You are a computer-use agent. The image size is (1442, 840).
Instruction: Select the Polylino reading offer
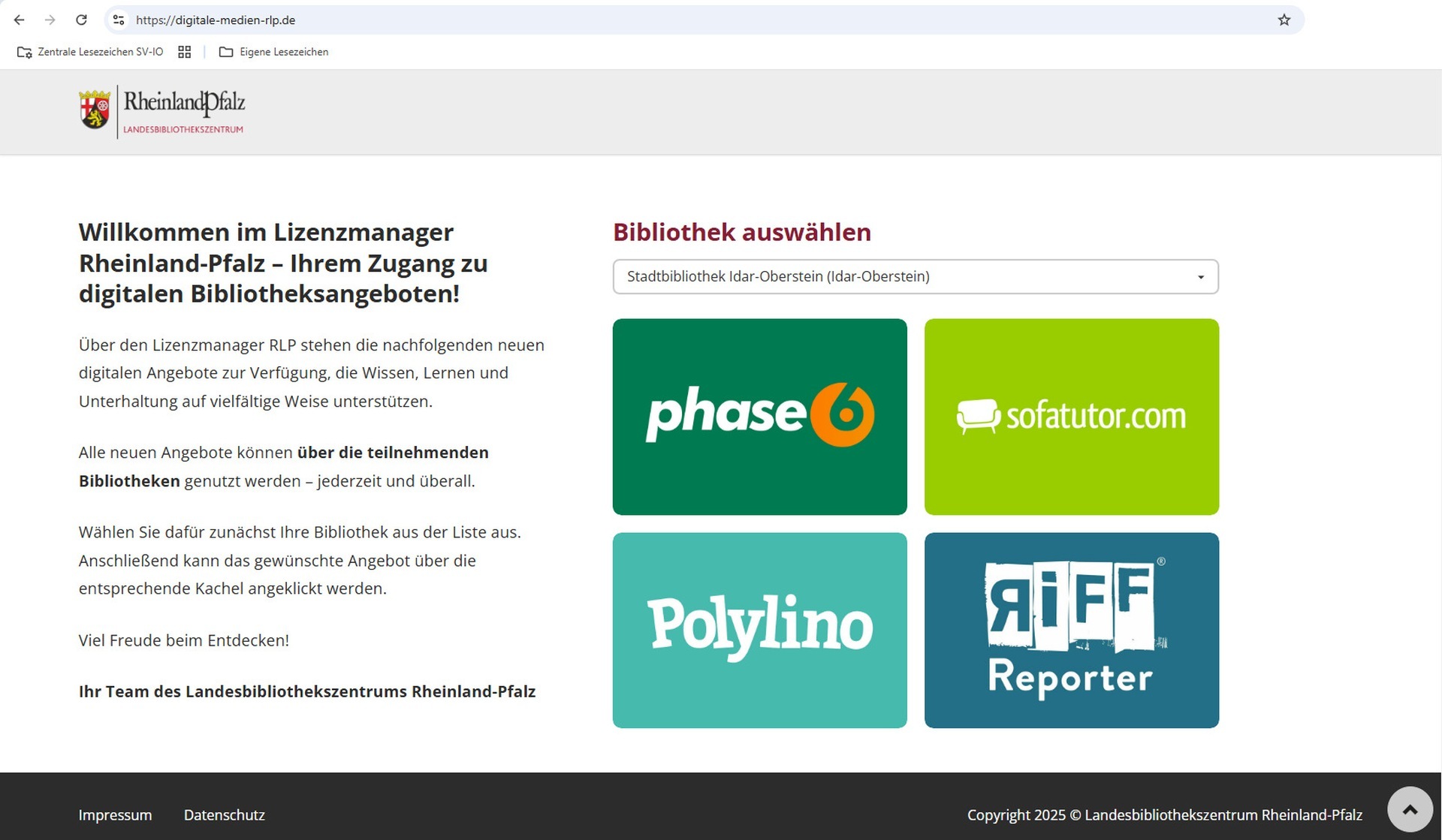tap(759, 631)
